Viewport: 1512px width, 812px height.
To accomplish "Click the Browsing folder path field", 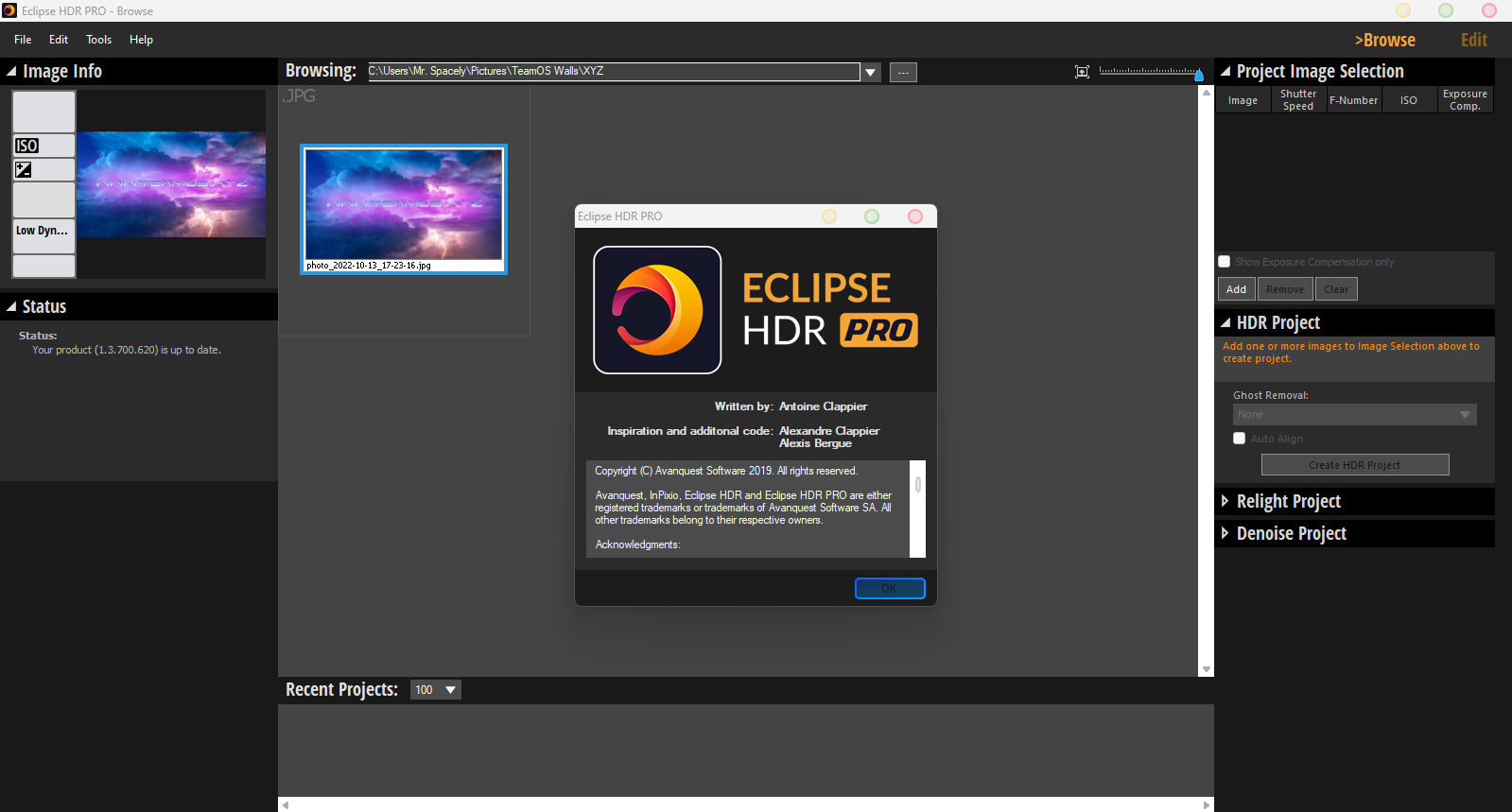I will [614, 72].
